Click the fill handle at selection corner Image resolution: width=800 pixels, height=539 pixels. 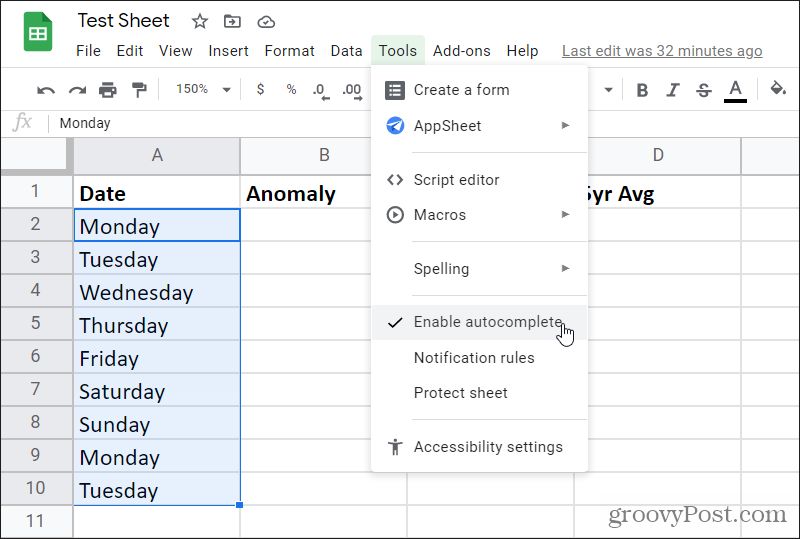point(240,505)
